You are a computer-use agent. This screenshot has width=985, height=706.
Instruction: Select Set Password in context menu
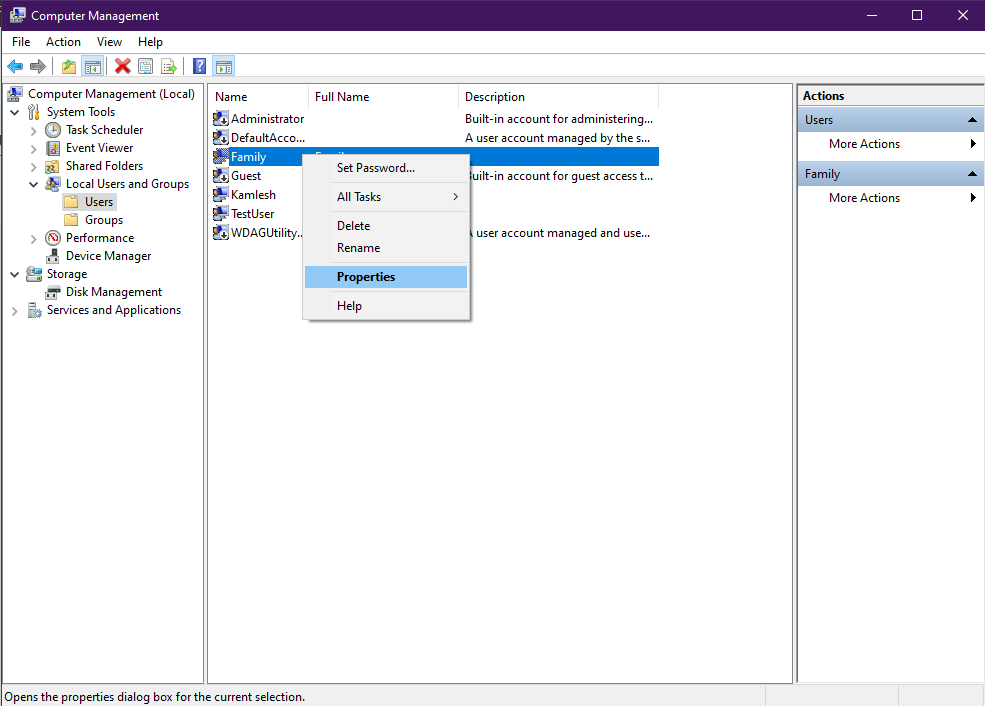(375, 168)
